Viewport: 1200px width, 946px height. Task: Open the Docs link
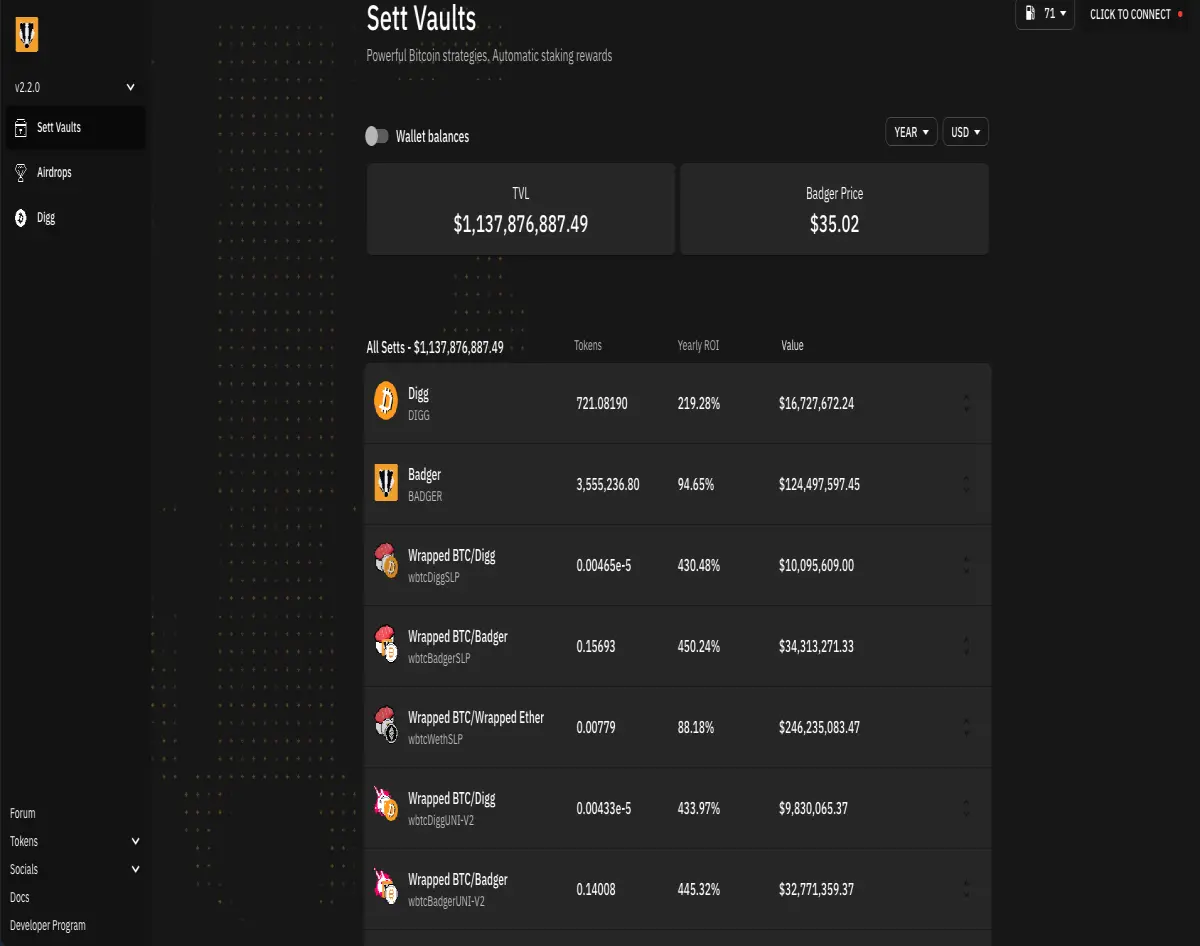click(20, 897)
